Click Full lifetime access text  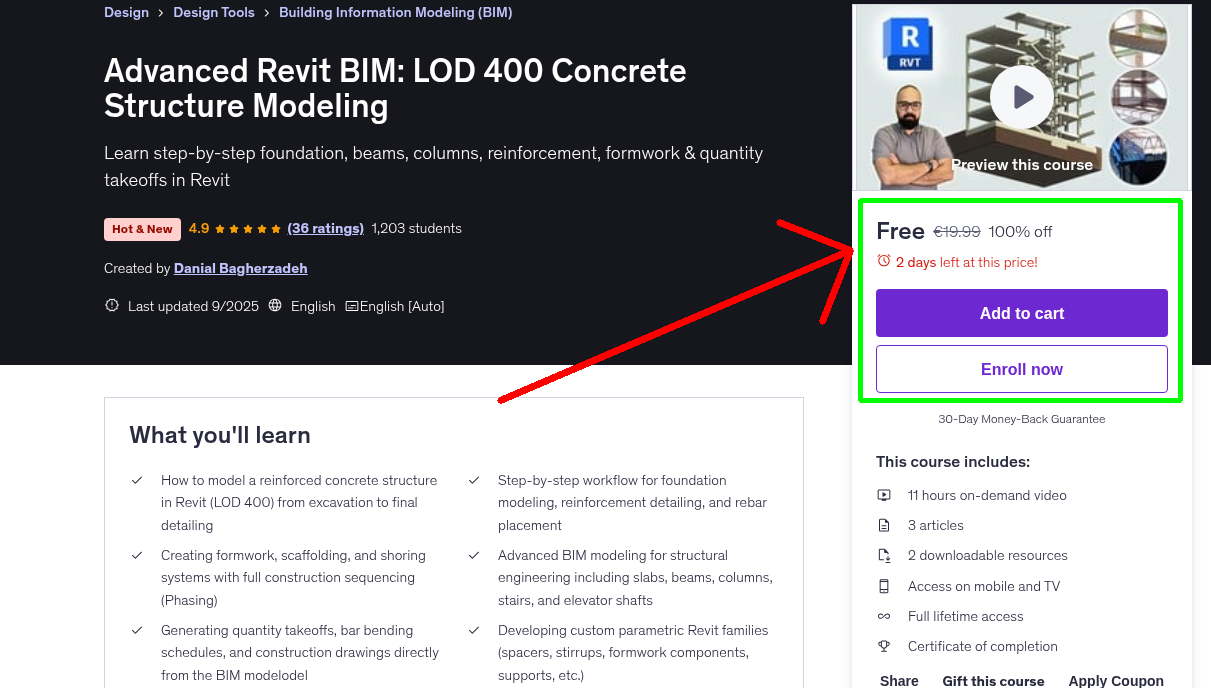(x=966, y=616)
